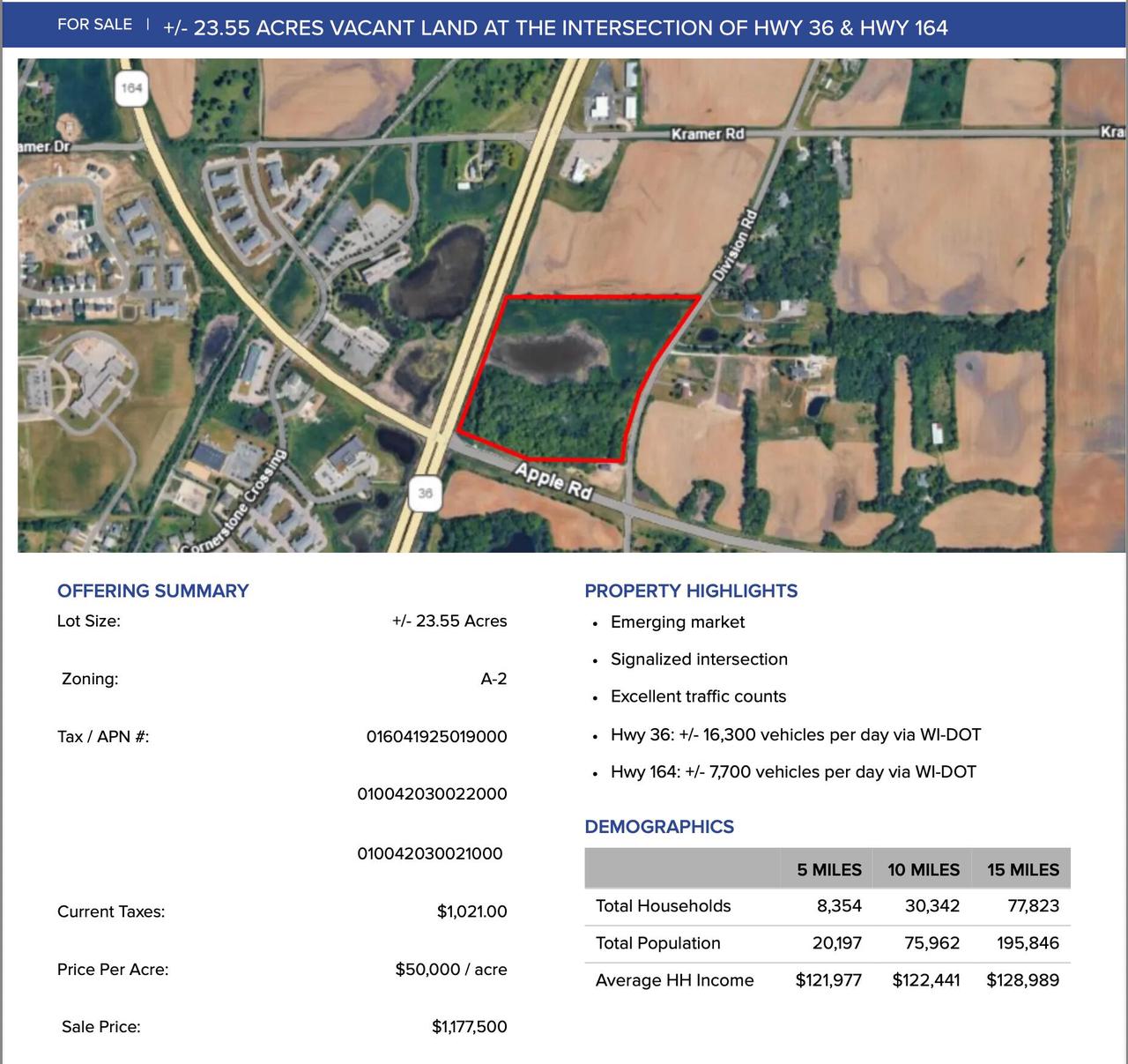Click the Division Rd label on the map

click(x=735, y=246)
